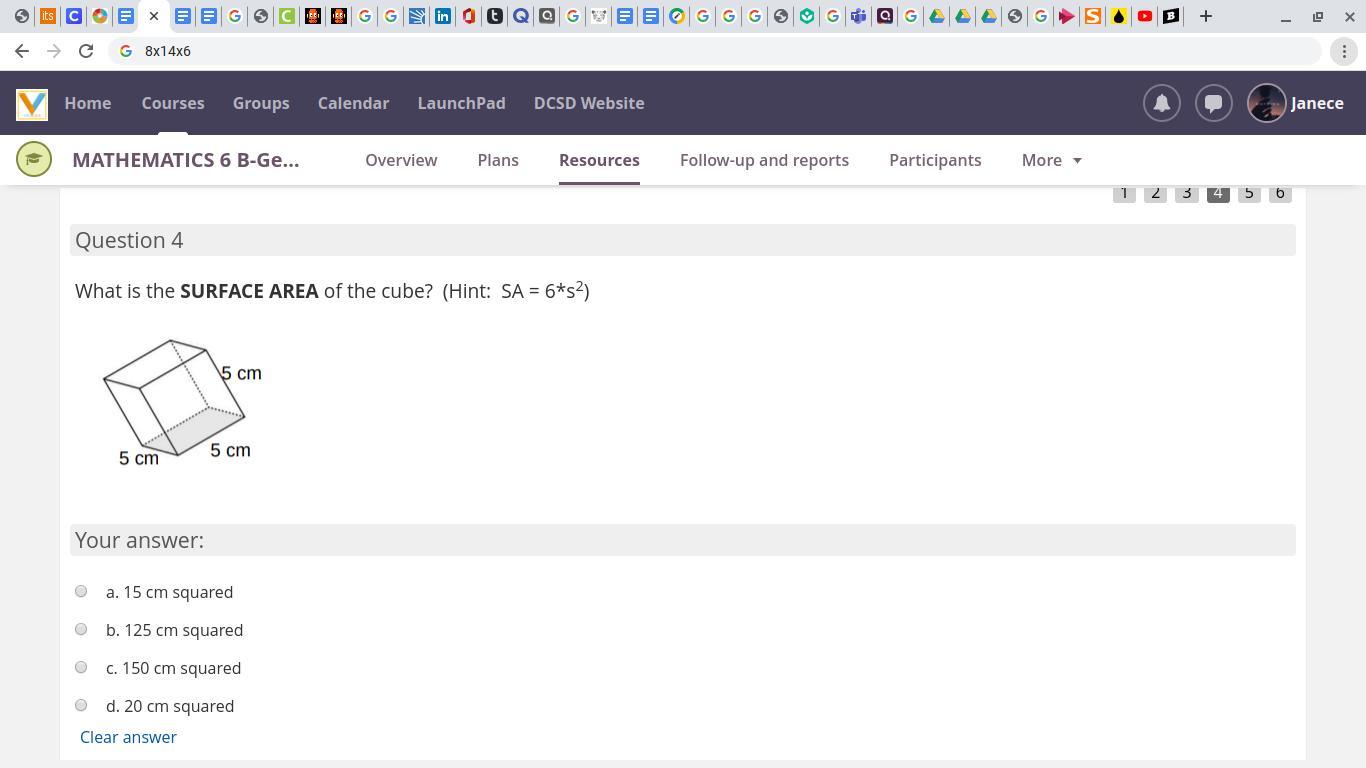Select answer b. 125 cm squared

pyautogui.click(x=81, y=629)
